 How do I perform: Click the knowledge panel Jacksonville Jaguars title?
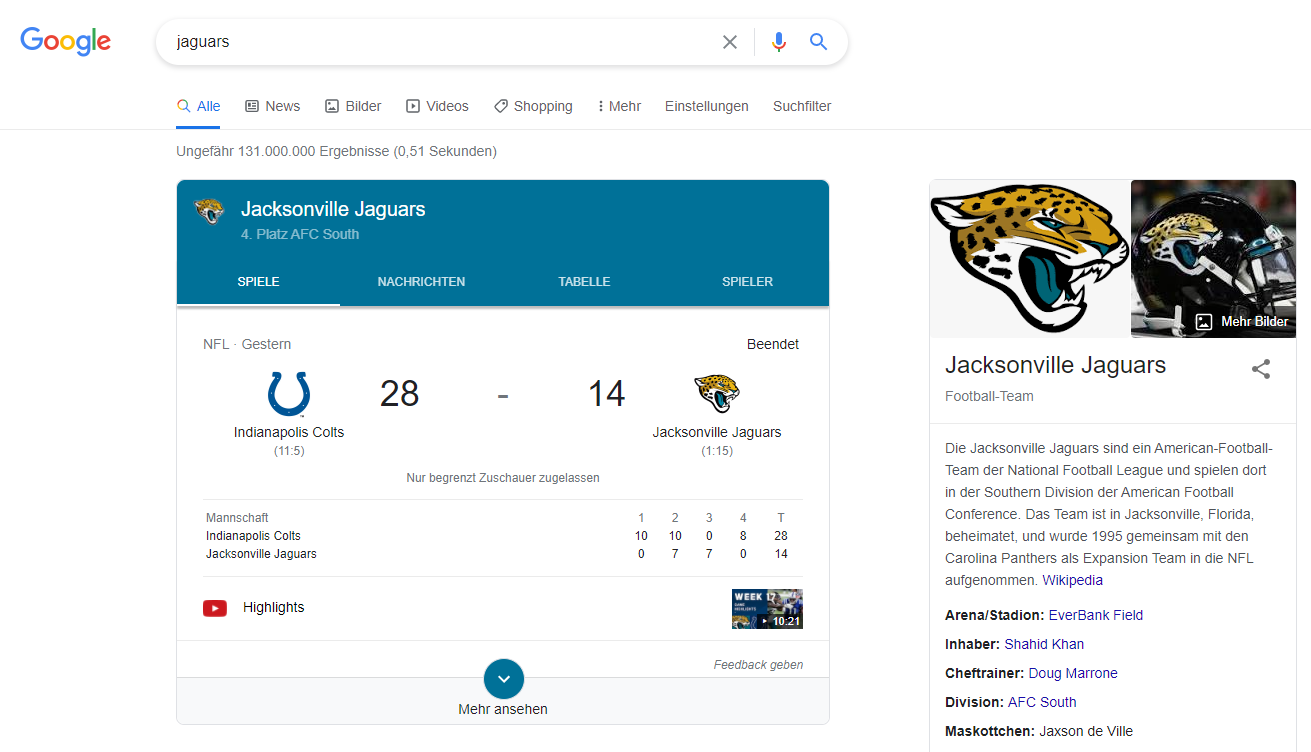(x=1055, y=365)
